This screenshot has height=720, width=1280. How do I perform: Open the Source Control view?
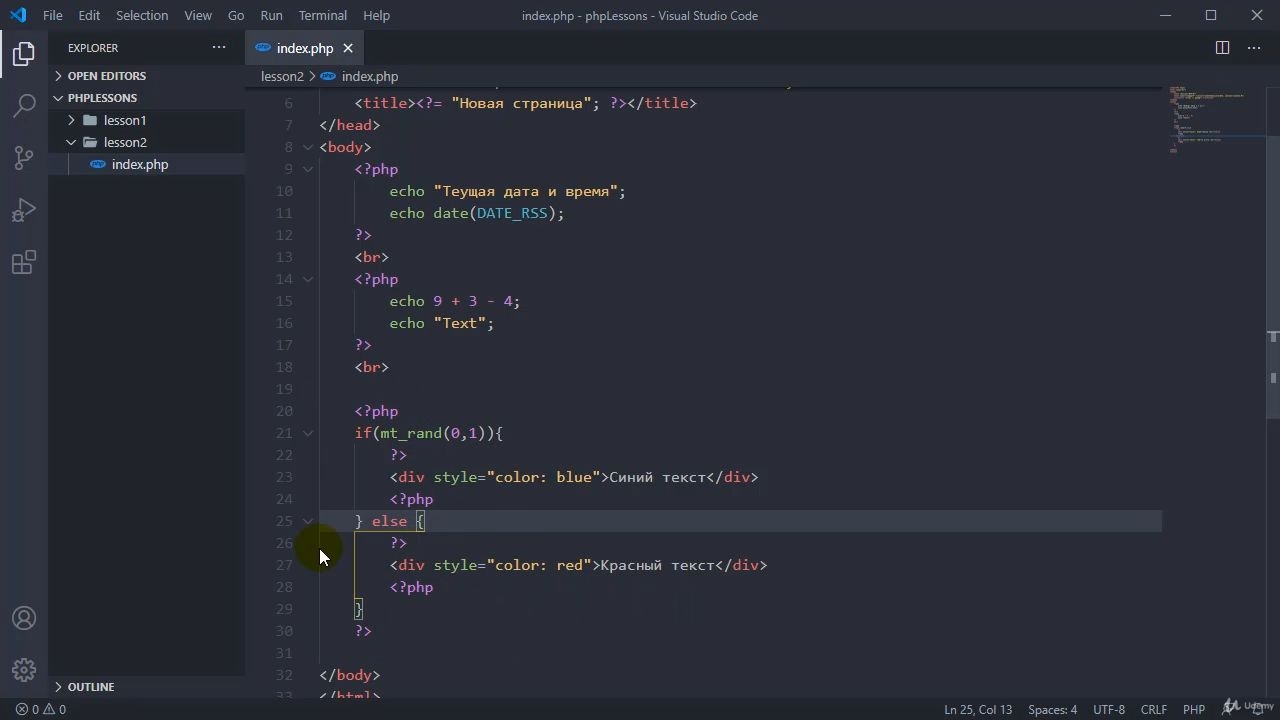click(24, 157)
